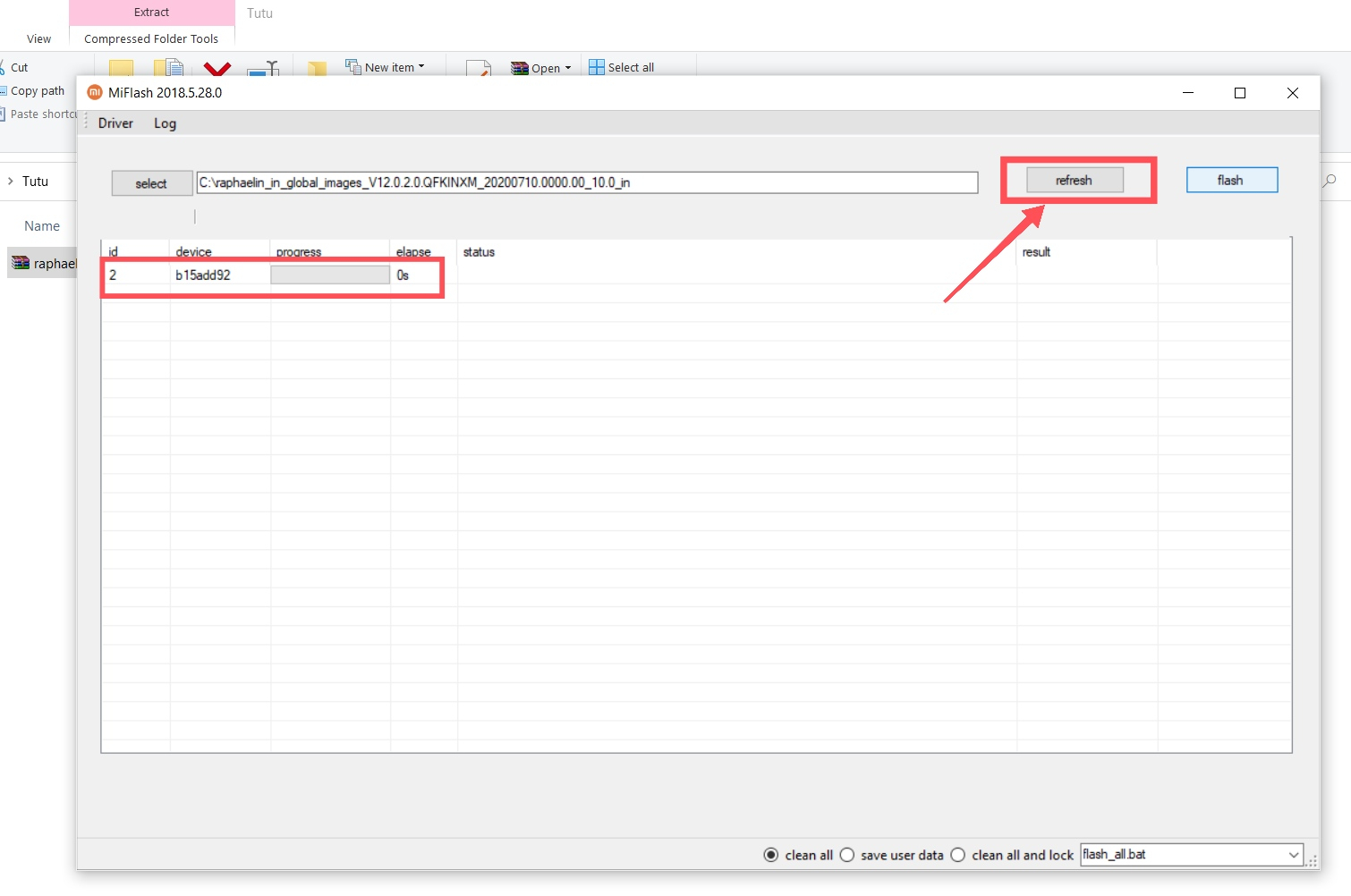Click the raphael file name in Explorer
The width and height of the screenshot is (1351, 896).
pyautogui.click(x=55, y=263)
